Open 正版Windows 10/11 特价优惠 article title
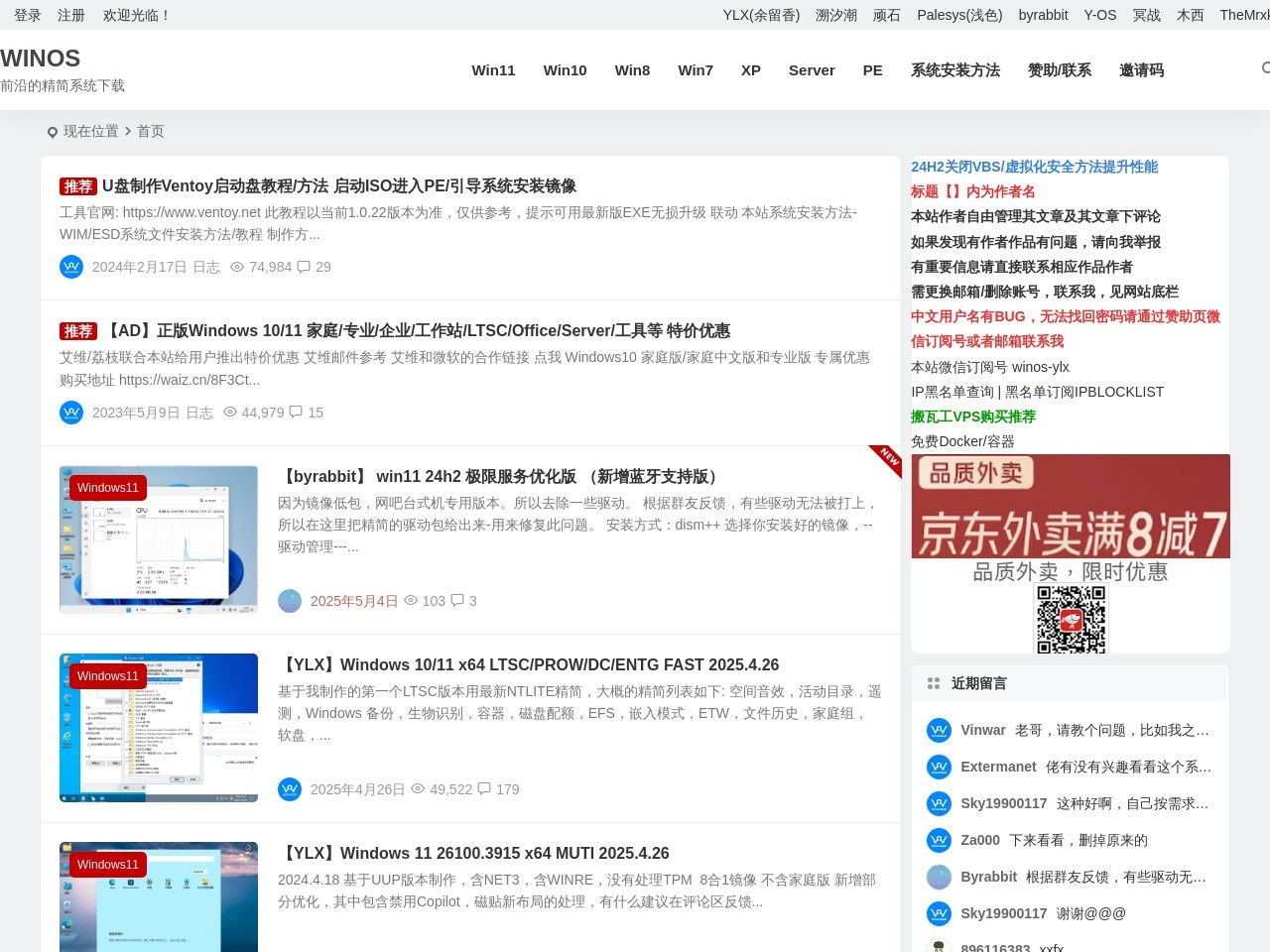 (417, 331)
